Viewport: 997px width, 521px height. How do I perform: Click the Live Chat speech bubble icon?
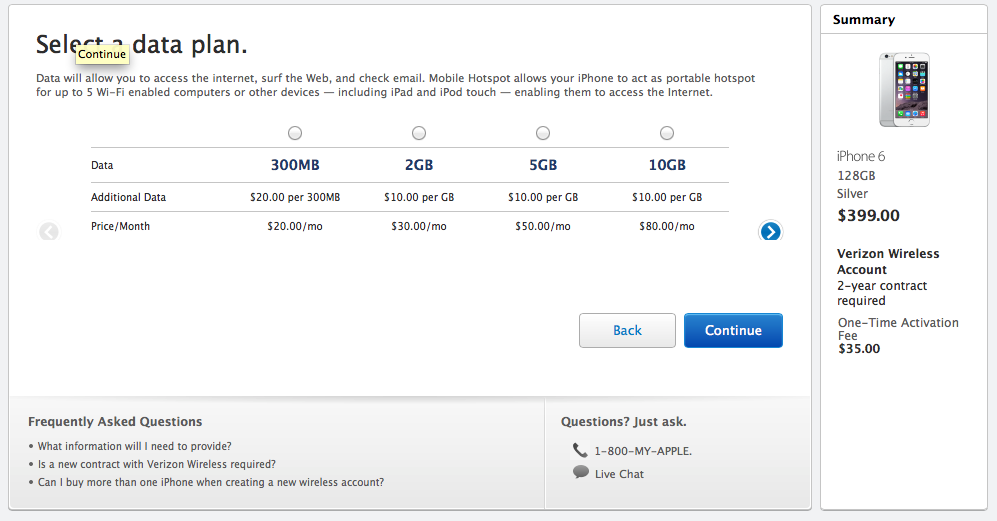coord(581,473)
